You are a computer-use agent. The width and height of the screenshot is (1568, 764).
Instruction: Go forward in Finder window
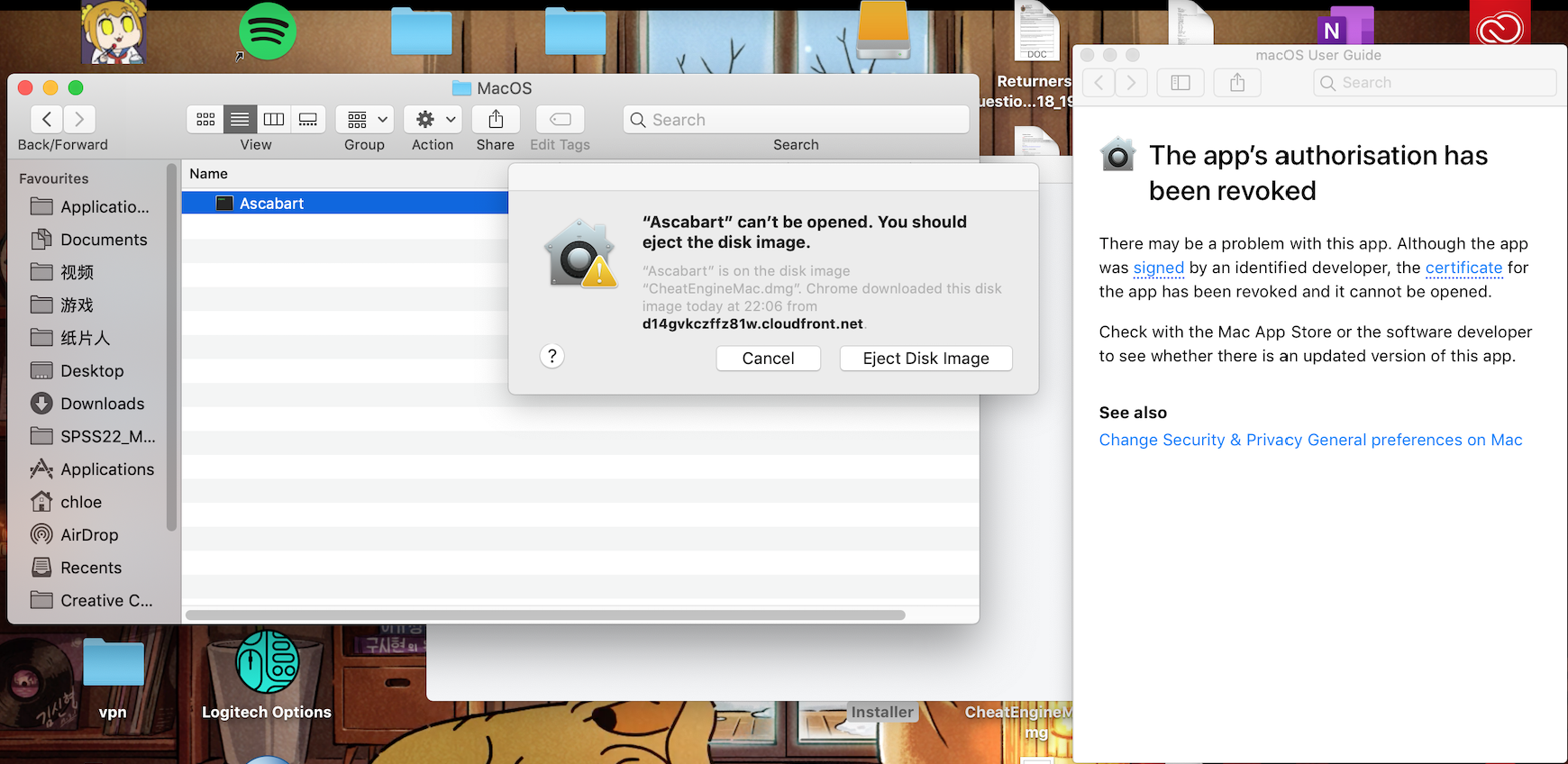point(79,119)
